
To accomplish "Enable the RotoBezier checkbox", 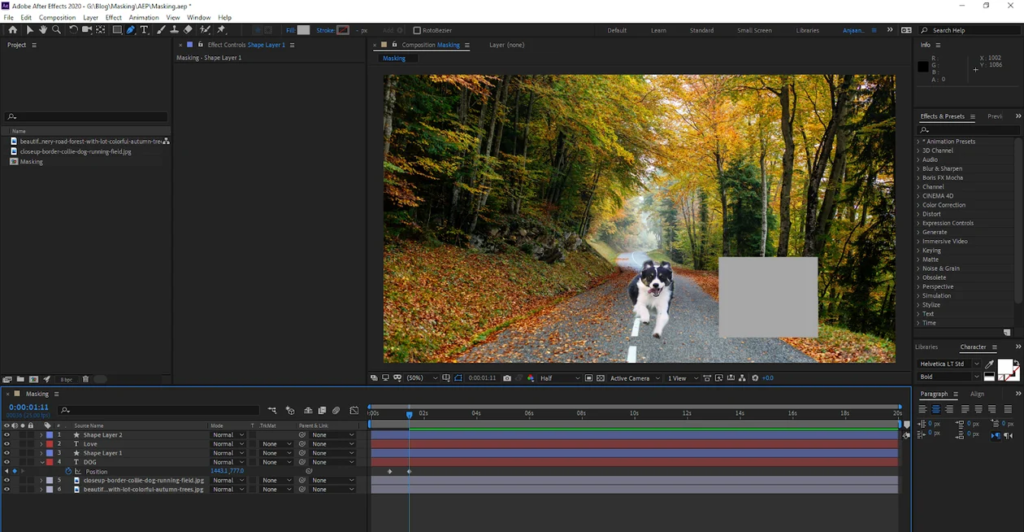I will click(x=417, y=30).
